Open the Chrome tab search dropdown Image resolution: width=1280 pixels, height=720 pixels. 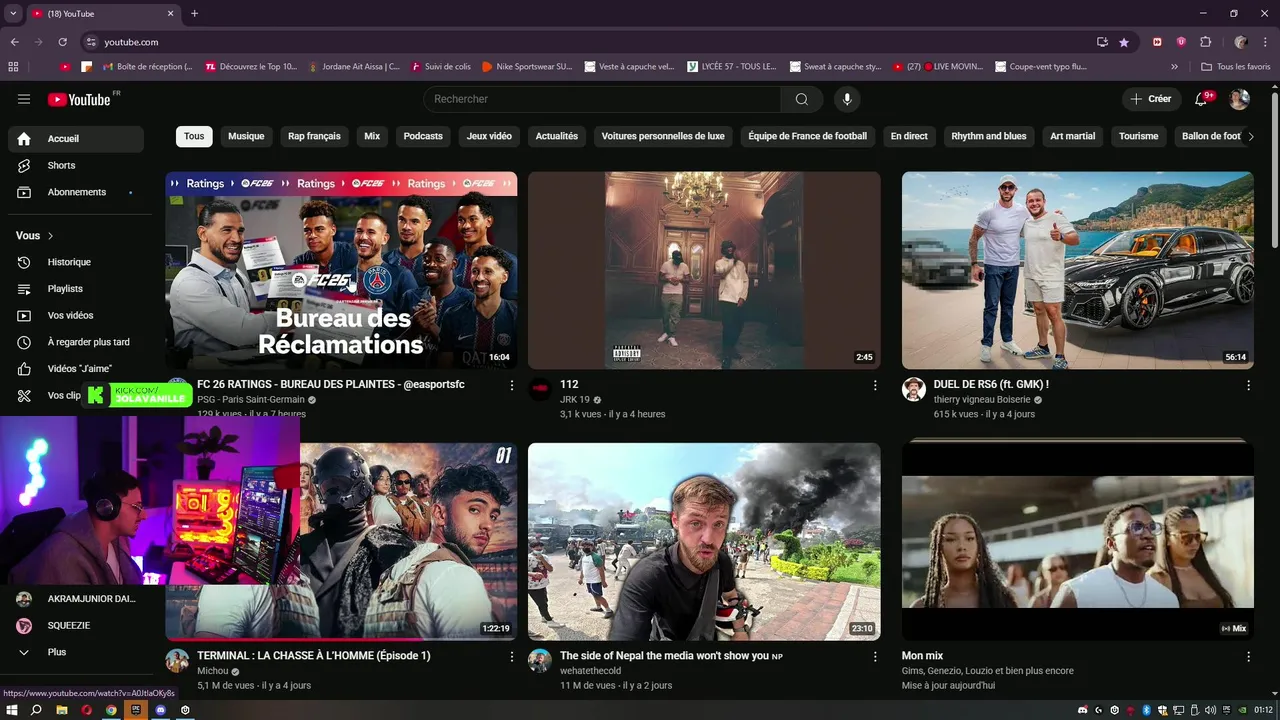click(13, 13)
